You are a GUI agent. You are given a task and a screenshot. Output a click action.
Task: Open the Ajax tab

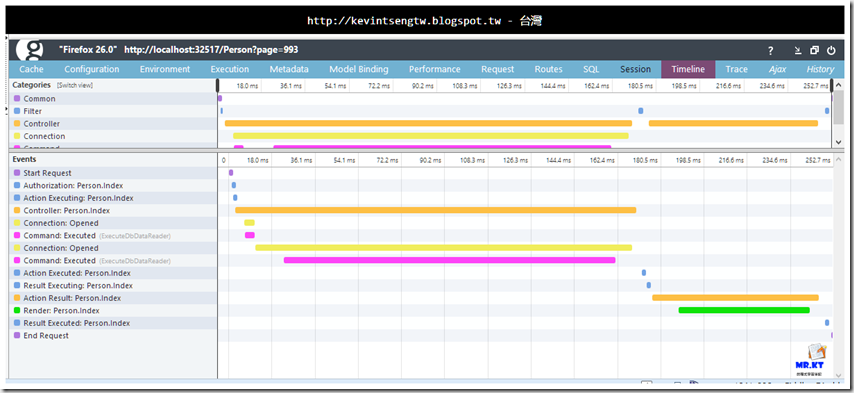point(777,69)
